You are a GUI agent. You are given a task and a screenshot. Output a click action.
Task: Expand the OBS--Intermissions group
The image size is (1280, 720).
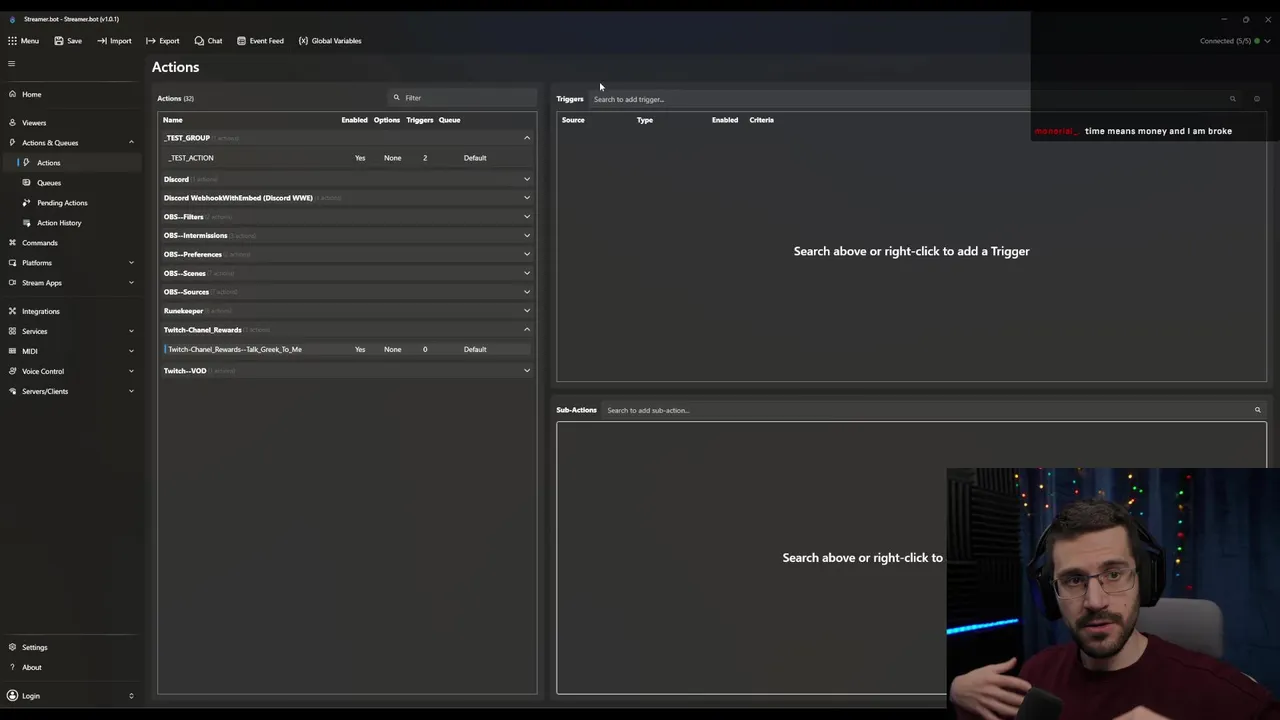pos(527,236)
